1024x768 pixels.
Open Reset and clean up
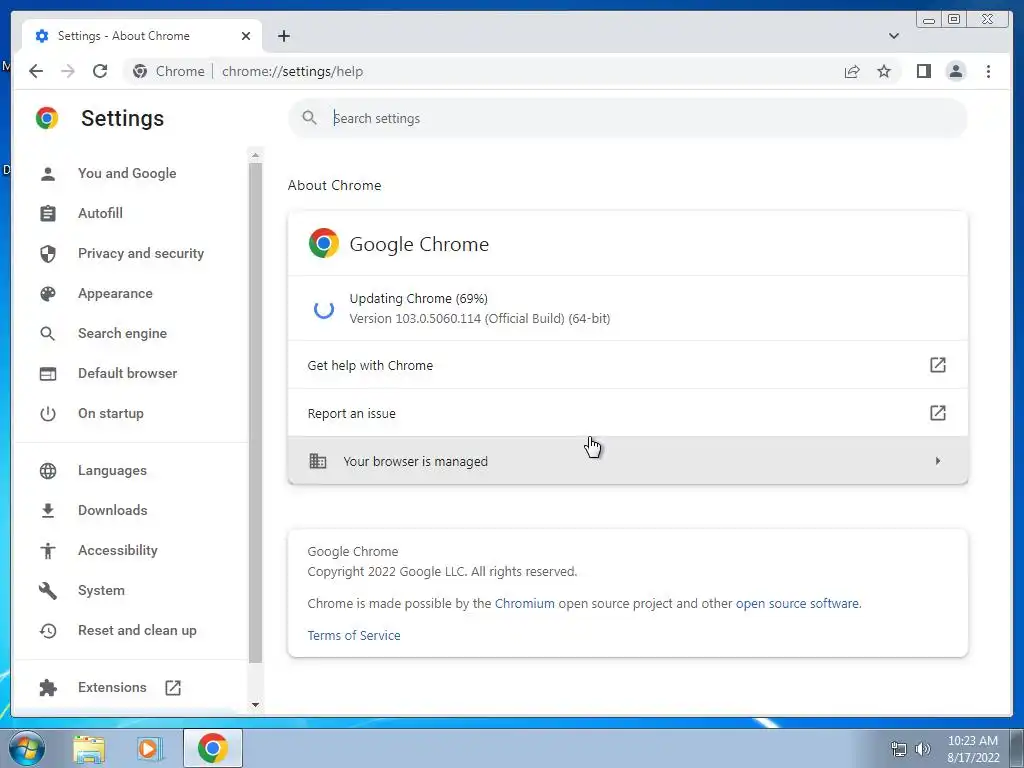tap(136, 631)
